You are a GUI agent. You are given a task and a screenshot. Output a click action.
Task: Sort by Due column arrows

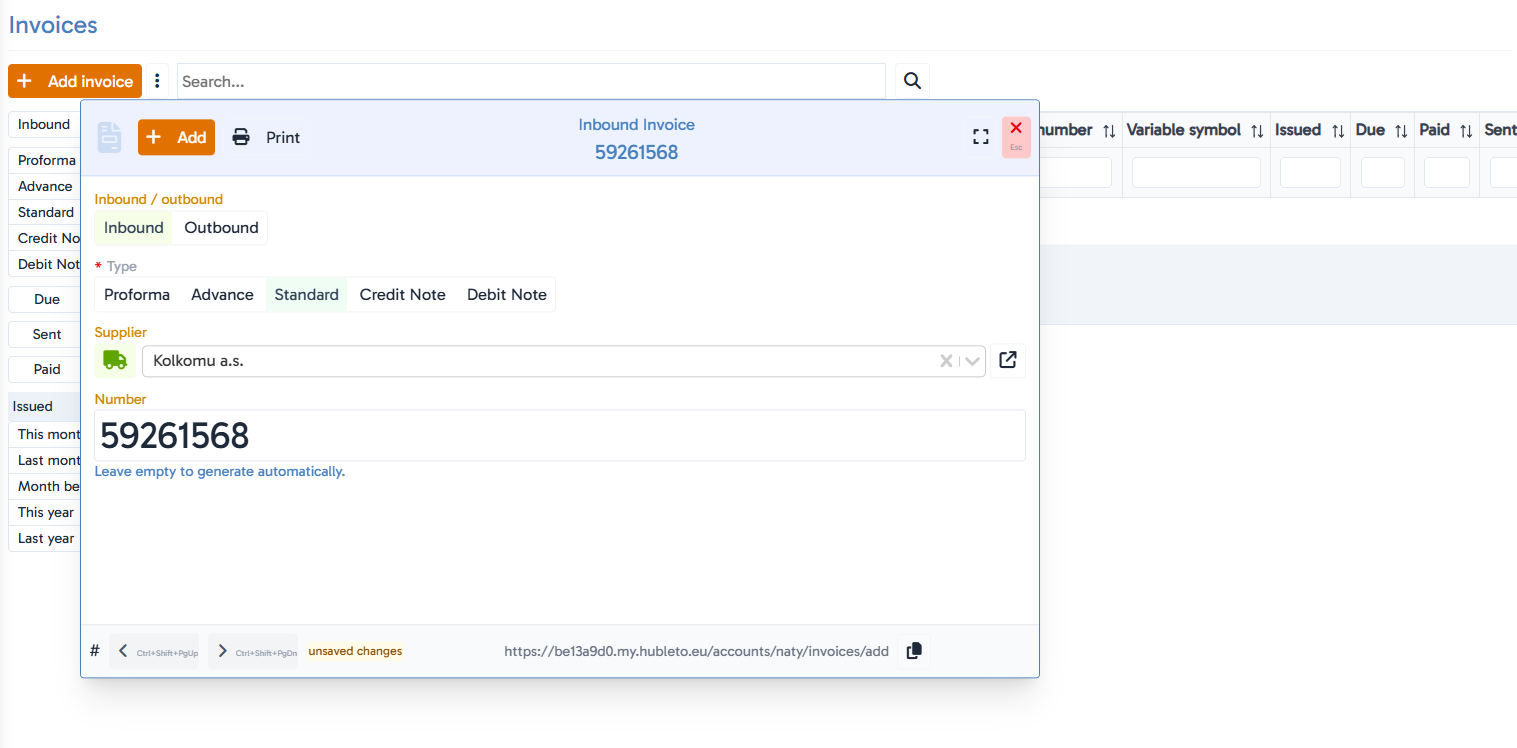(1401, 131)
